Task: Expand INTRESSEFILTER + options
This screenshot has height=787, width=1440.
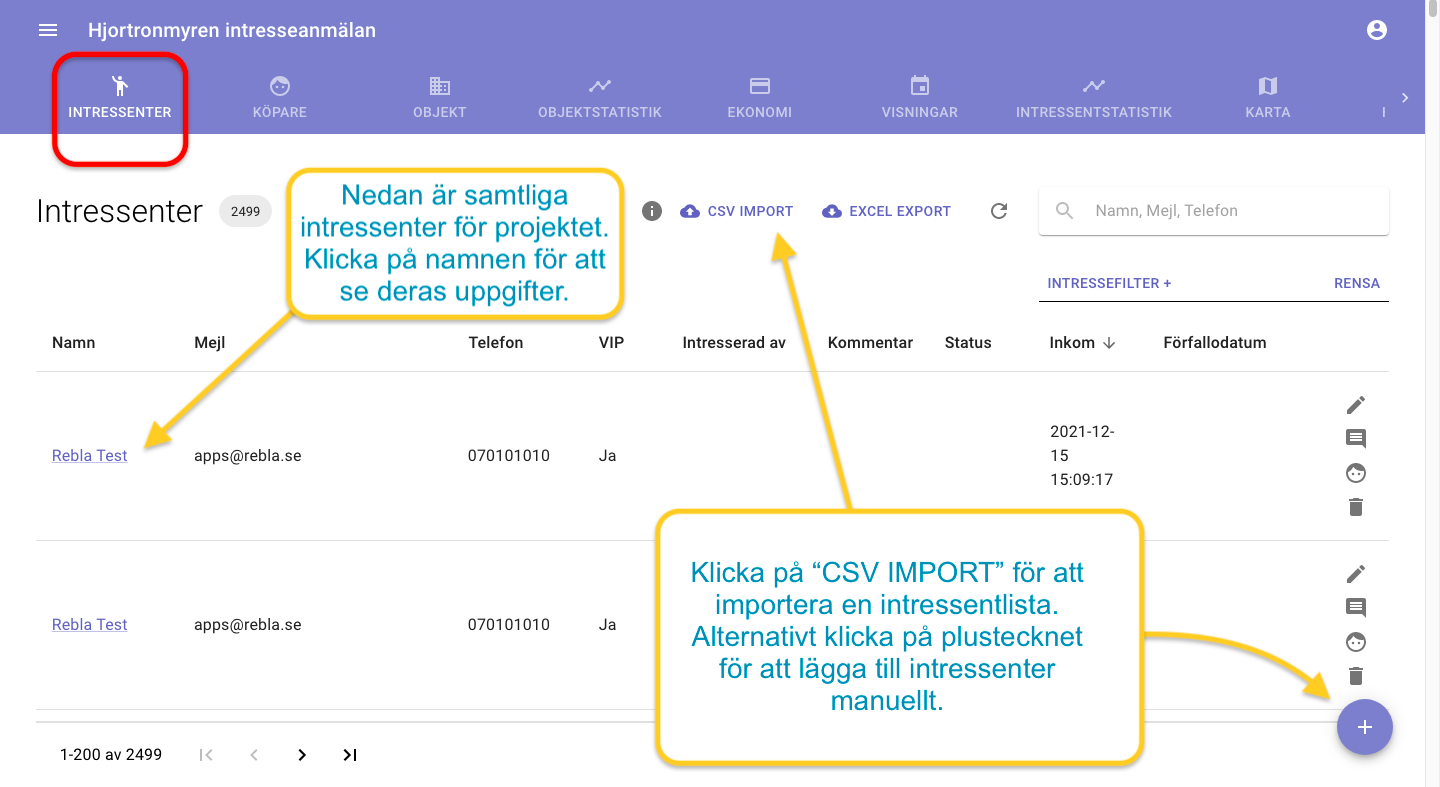Action: pyautogui.click(x=1109, y=283)
